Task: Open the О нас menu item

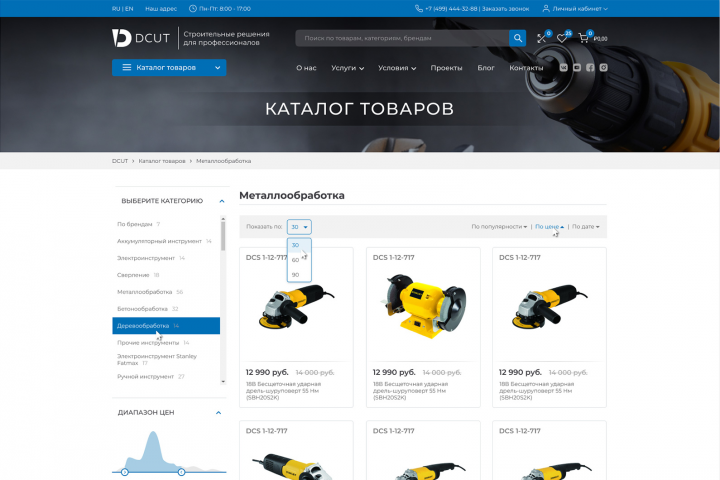Action: click(306, 68)
